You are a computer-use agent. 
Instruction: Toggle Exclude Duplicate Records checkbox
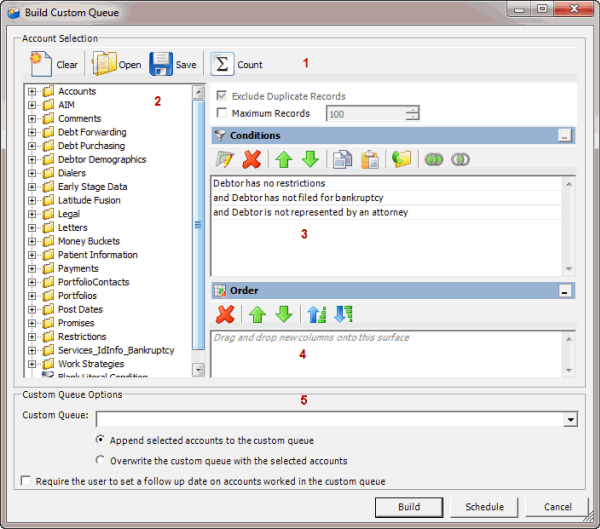click(221, 95)
